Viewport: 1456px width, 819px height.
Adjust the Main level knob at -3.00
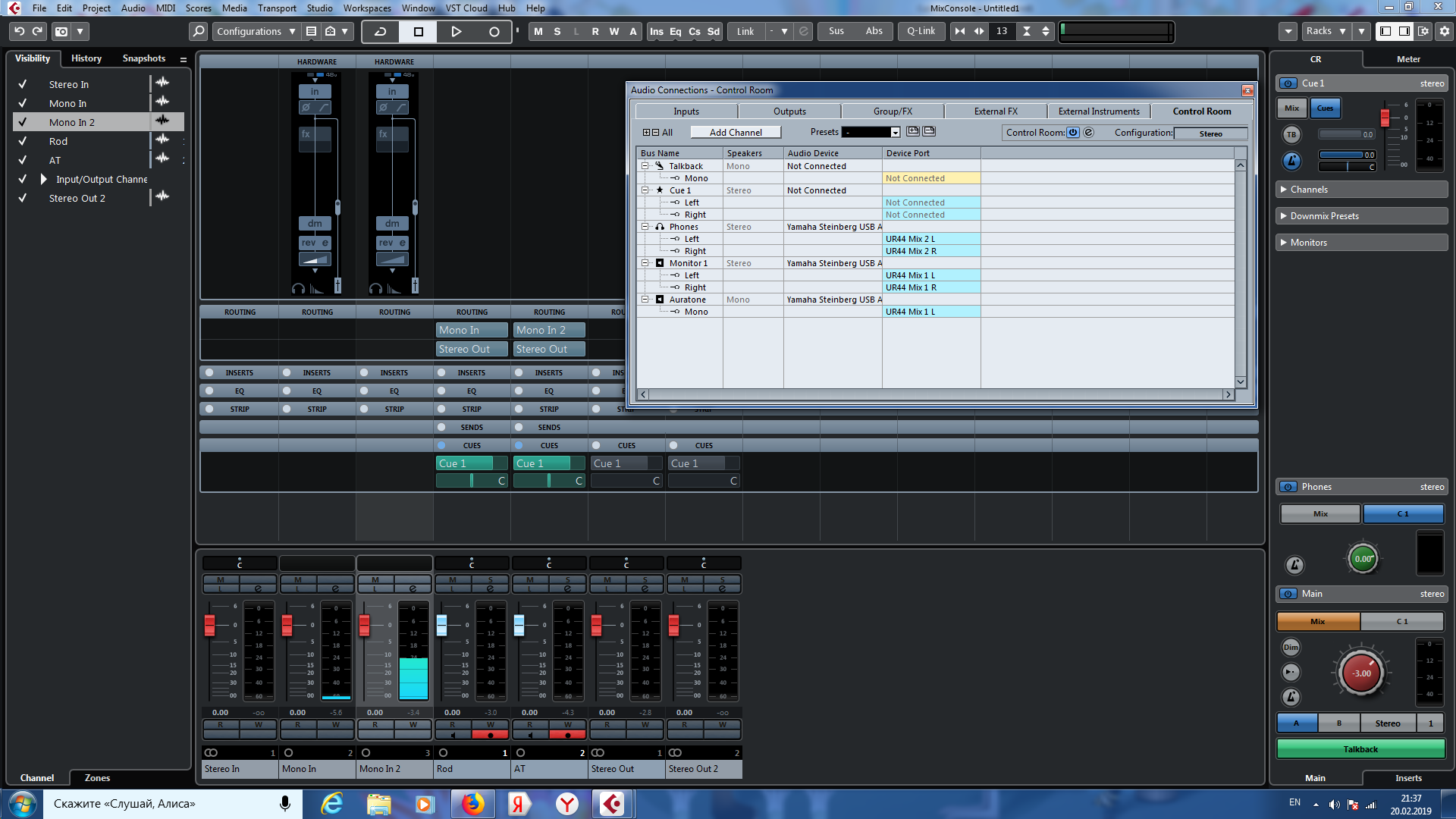(x=1362, y=673)
